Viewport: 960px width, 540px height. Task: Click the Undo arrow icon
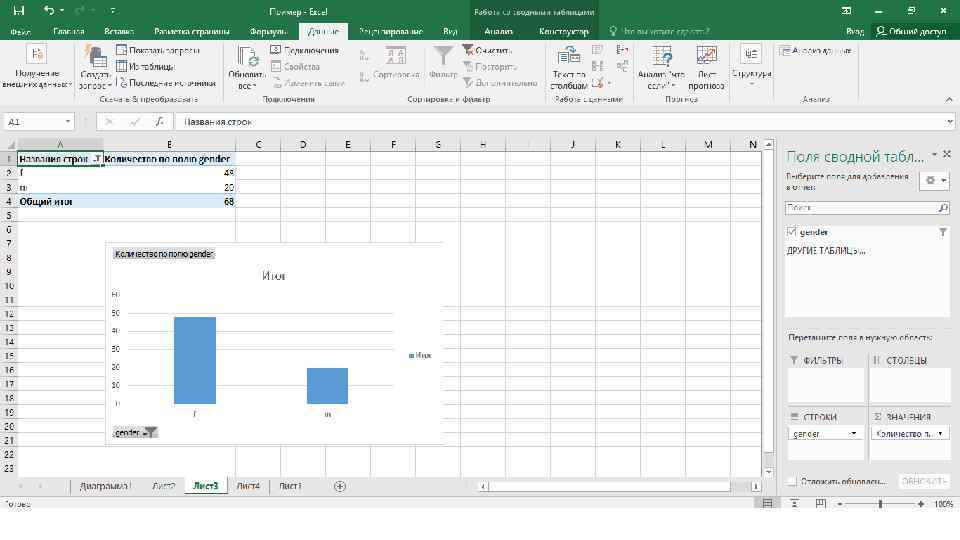point(49,10)
